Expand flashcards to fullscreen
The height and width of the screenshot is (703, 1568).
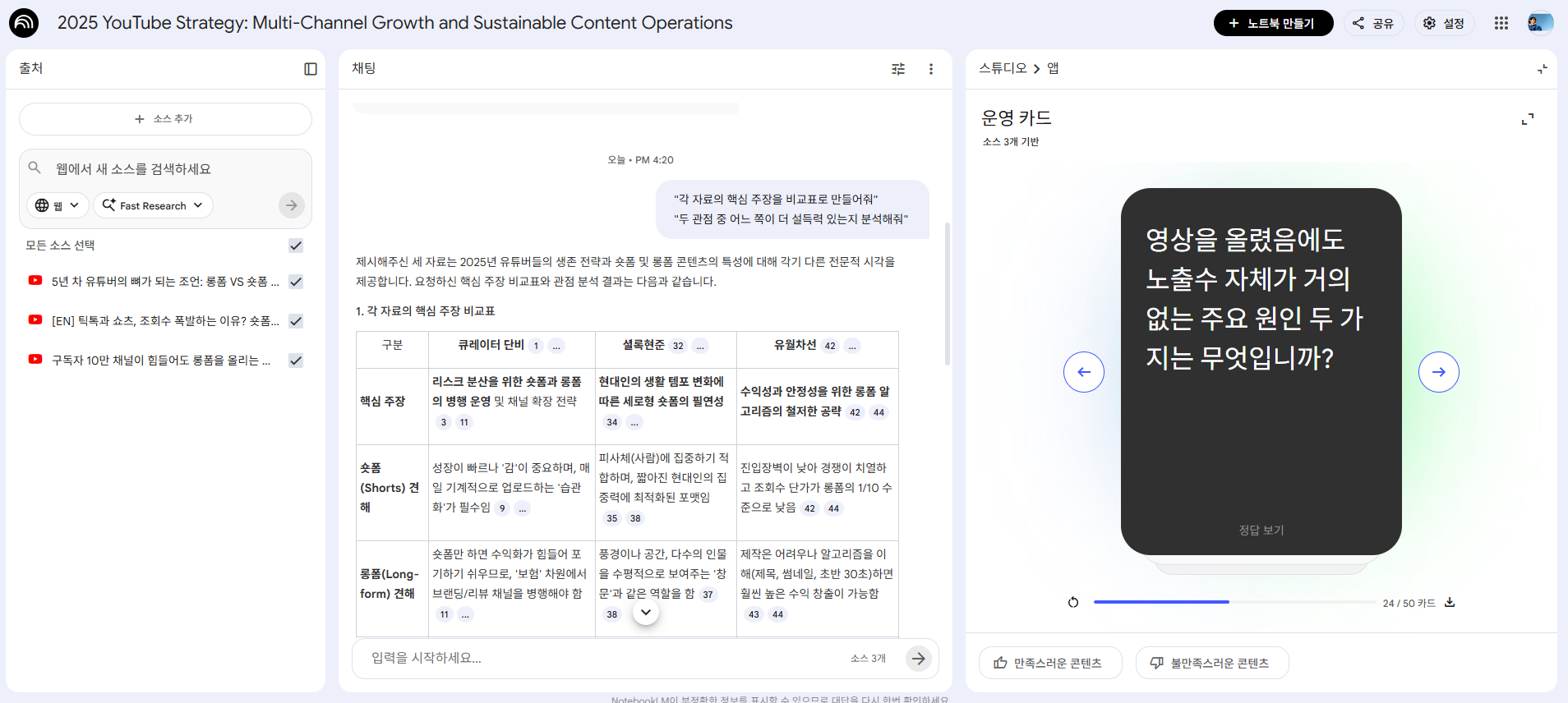[1528, 119]
